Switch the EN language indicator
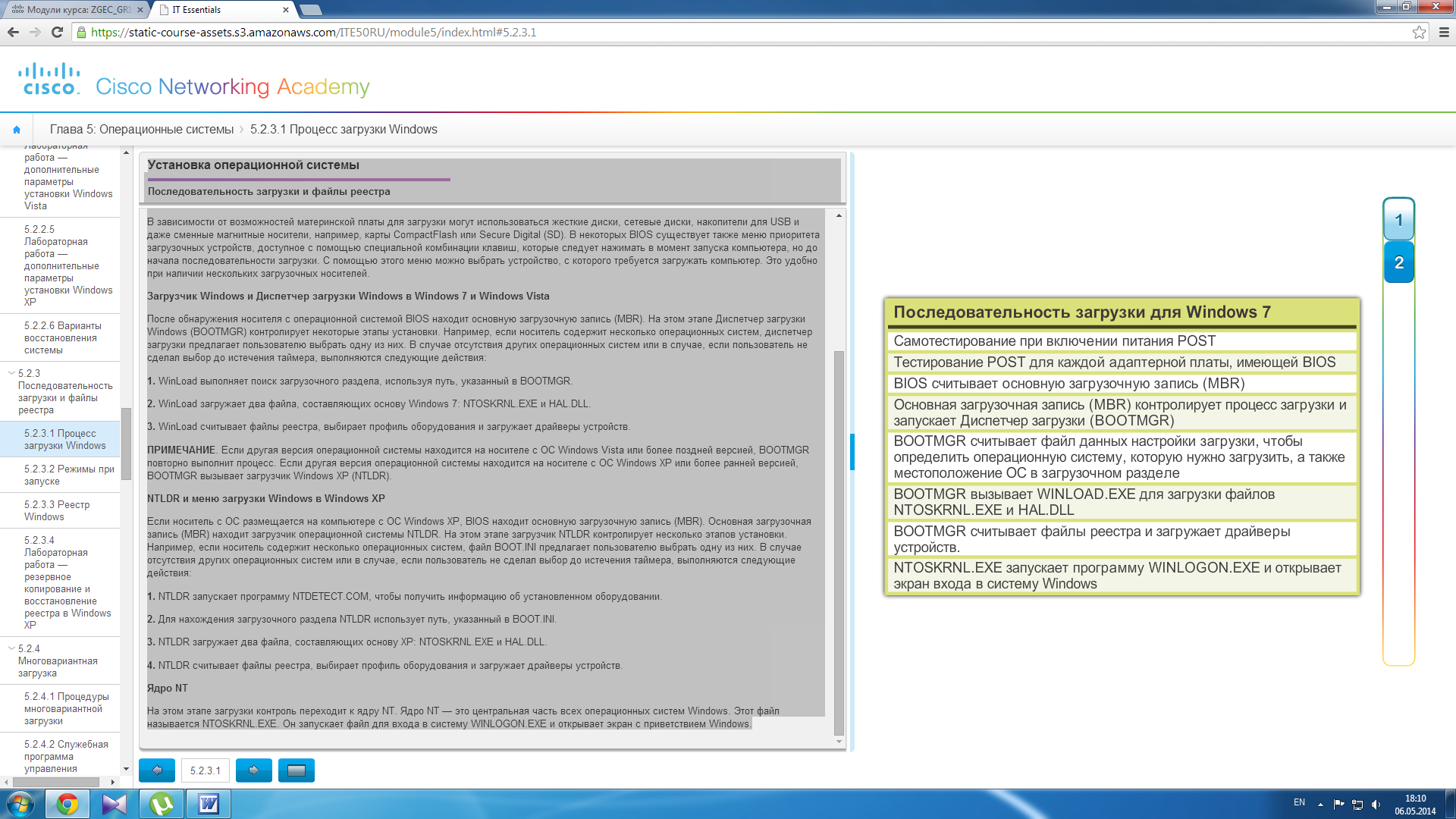This screenshot has height=819, width=1456. [1299, 802]
